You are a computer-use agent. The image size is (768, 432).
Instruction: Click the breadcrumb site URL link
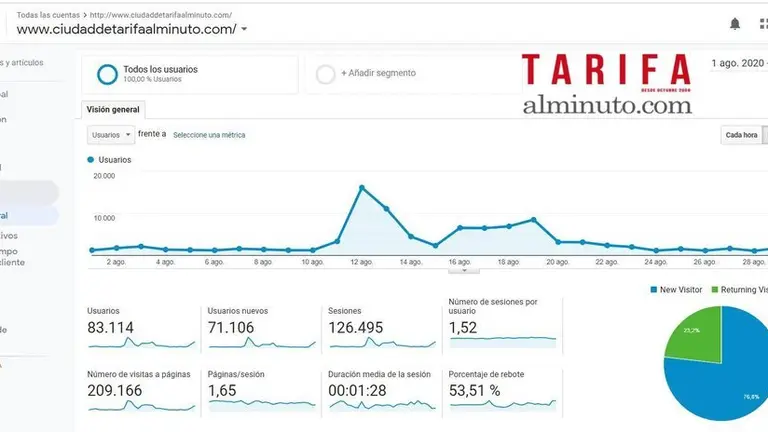[x=161, y=15]
